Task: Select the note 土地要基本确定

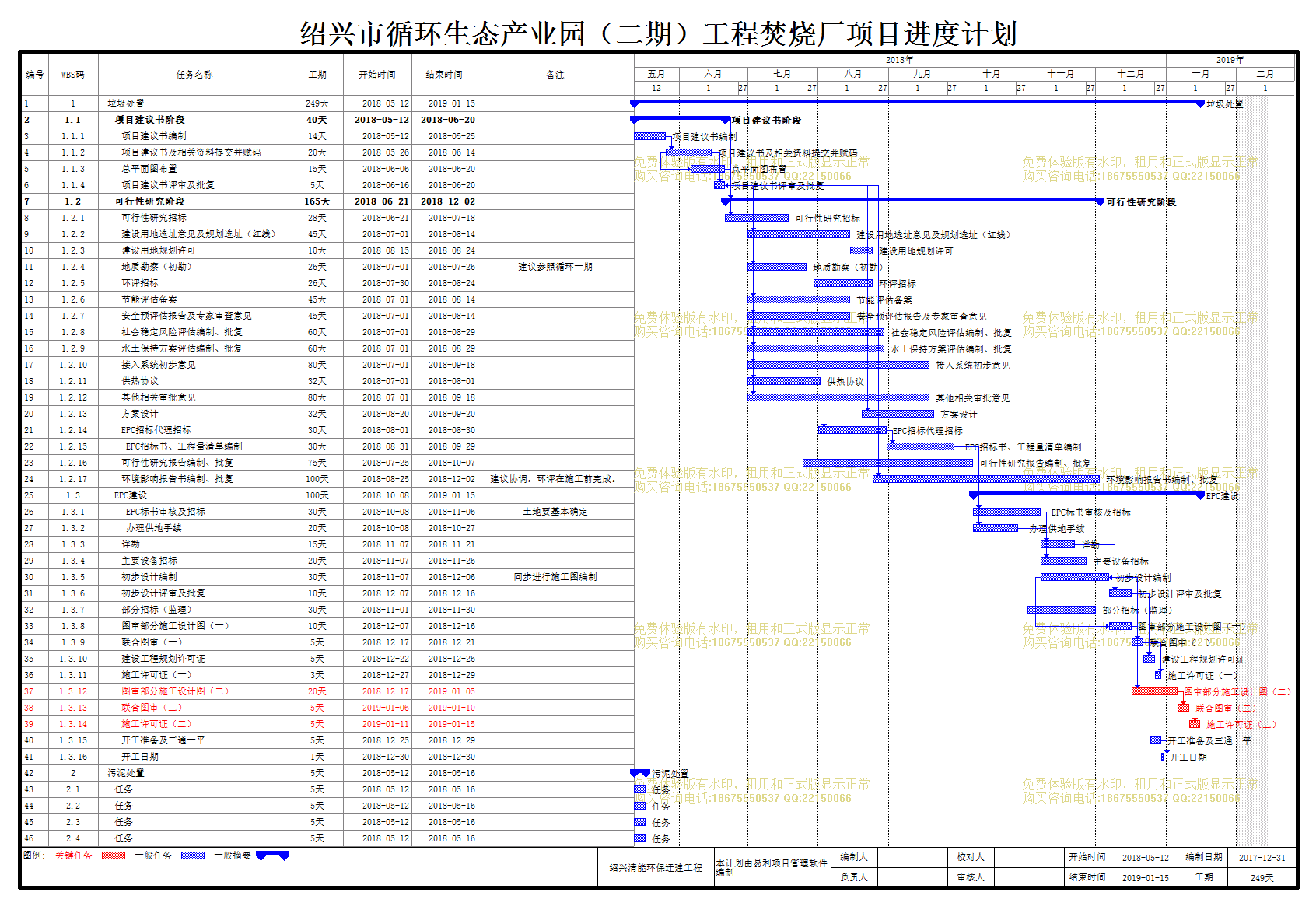Action: 555,512
